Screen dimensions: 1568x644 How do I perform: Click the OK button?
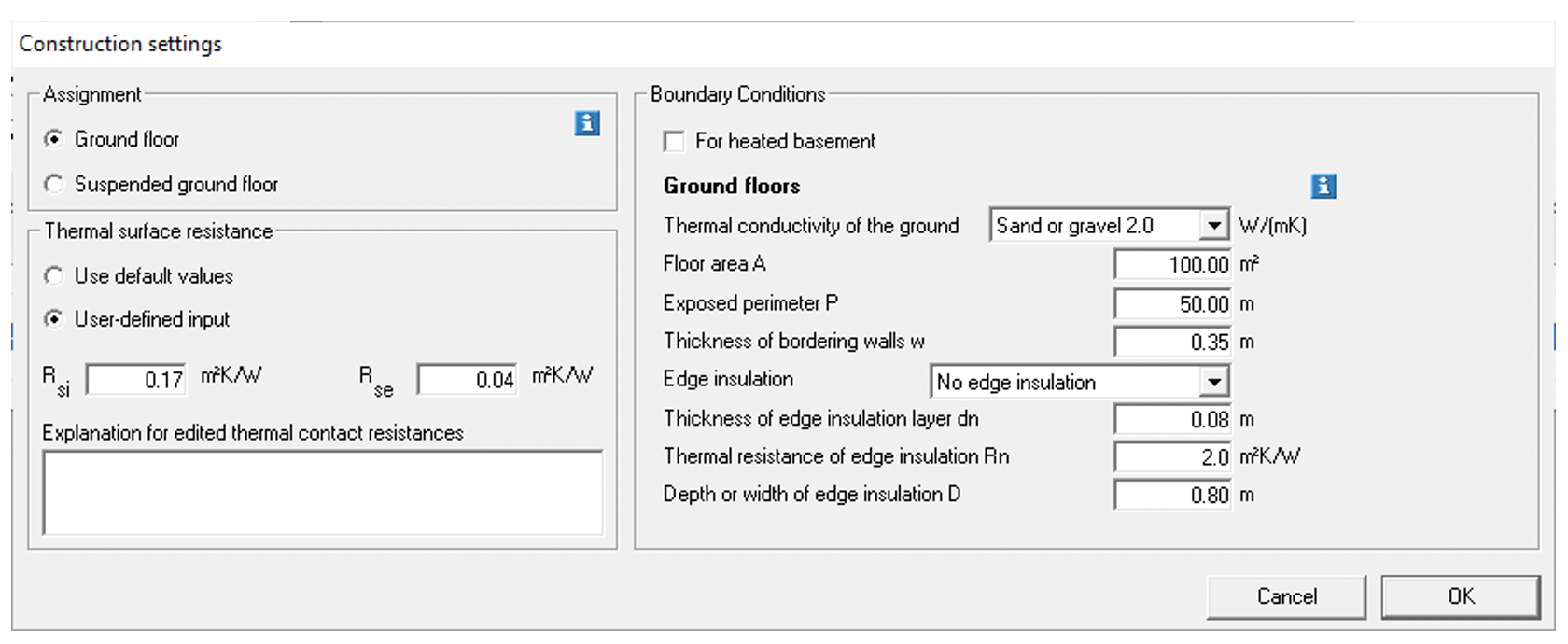1461,595
